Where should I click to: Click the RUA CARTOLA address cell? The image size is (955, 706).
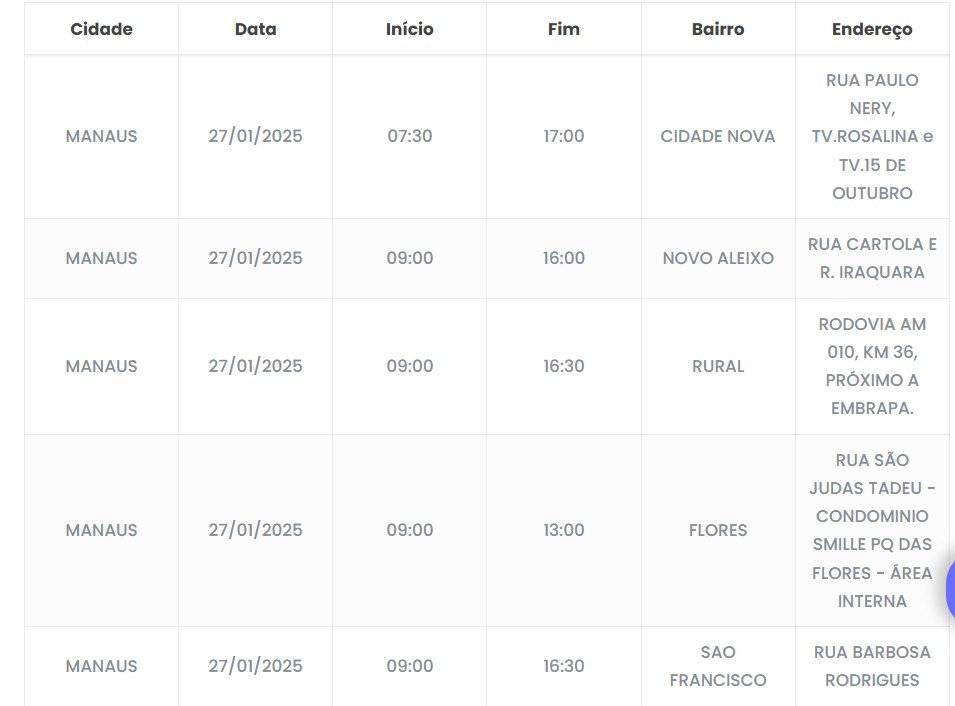(872, 258)
